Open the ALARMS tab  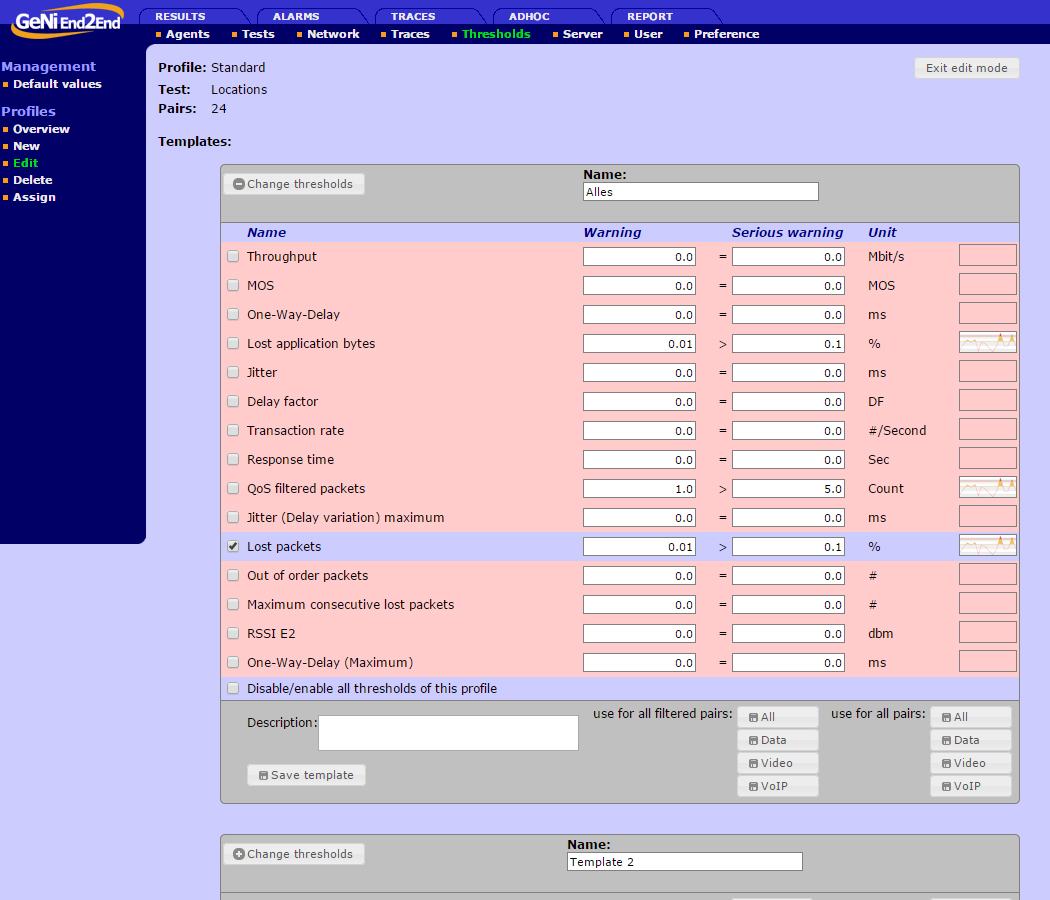[x=296, y=16]
